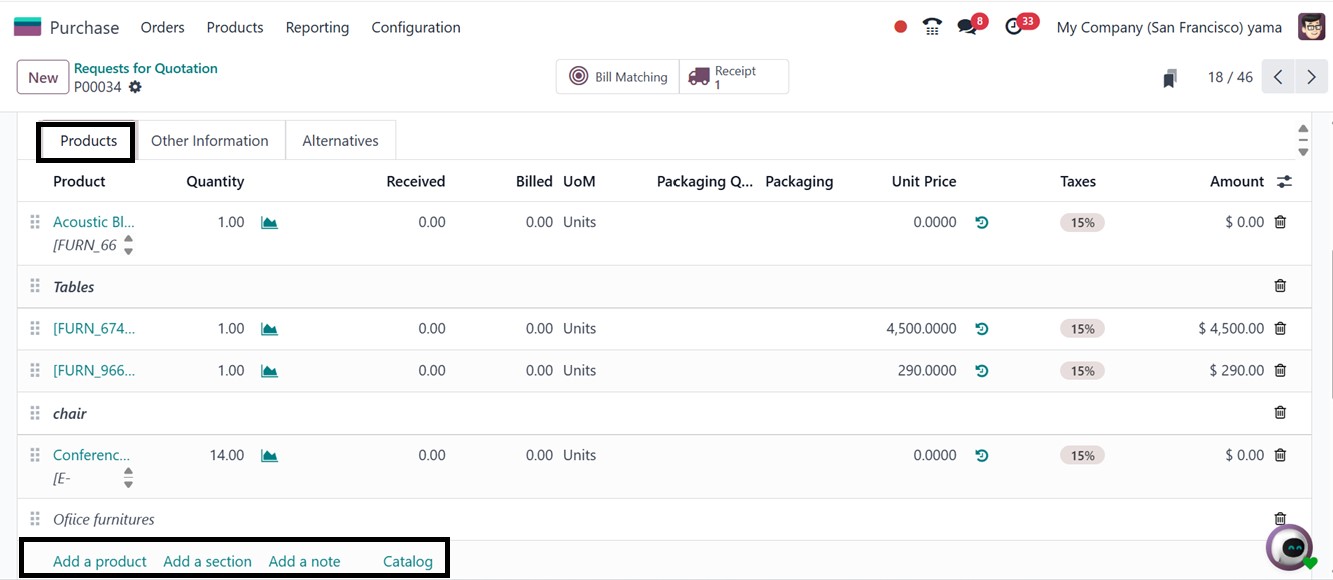This screenshot has width=1333, height=580.
Task: Open the phone/VoIP icon in top bar
Action: [x=932, y=27]
